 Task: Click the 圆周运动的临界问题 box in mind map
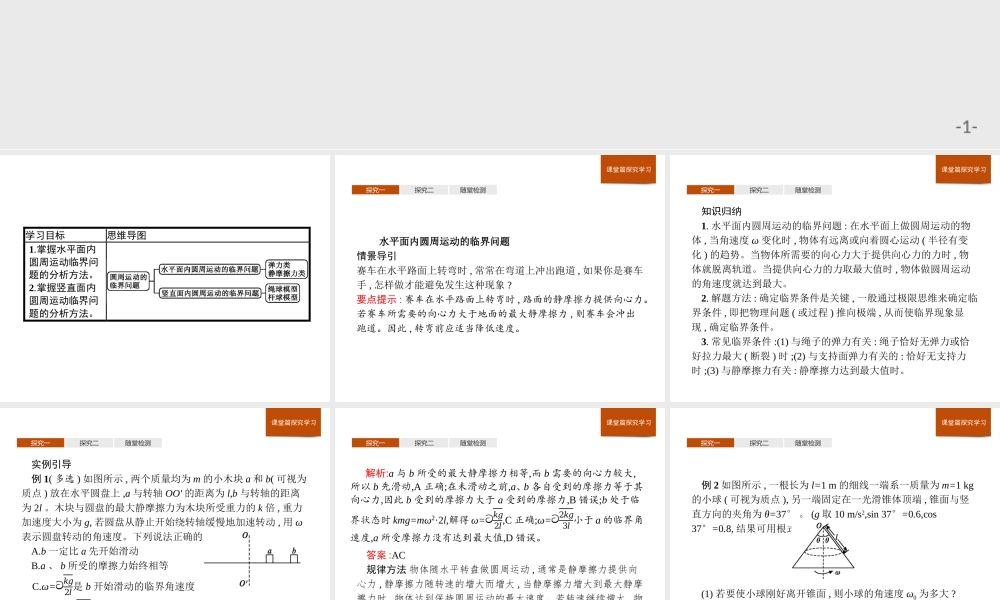[x=127, y=280]
